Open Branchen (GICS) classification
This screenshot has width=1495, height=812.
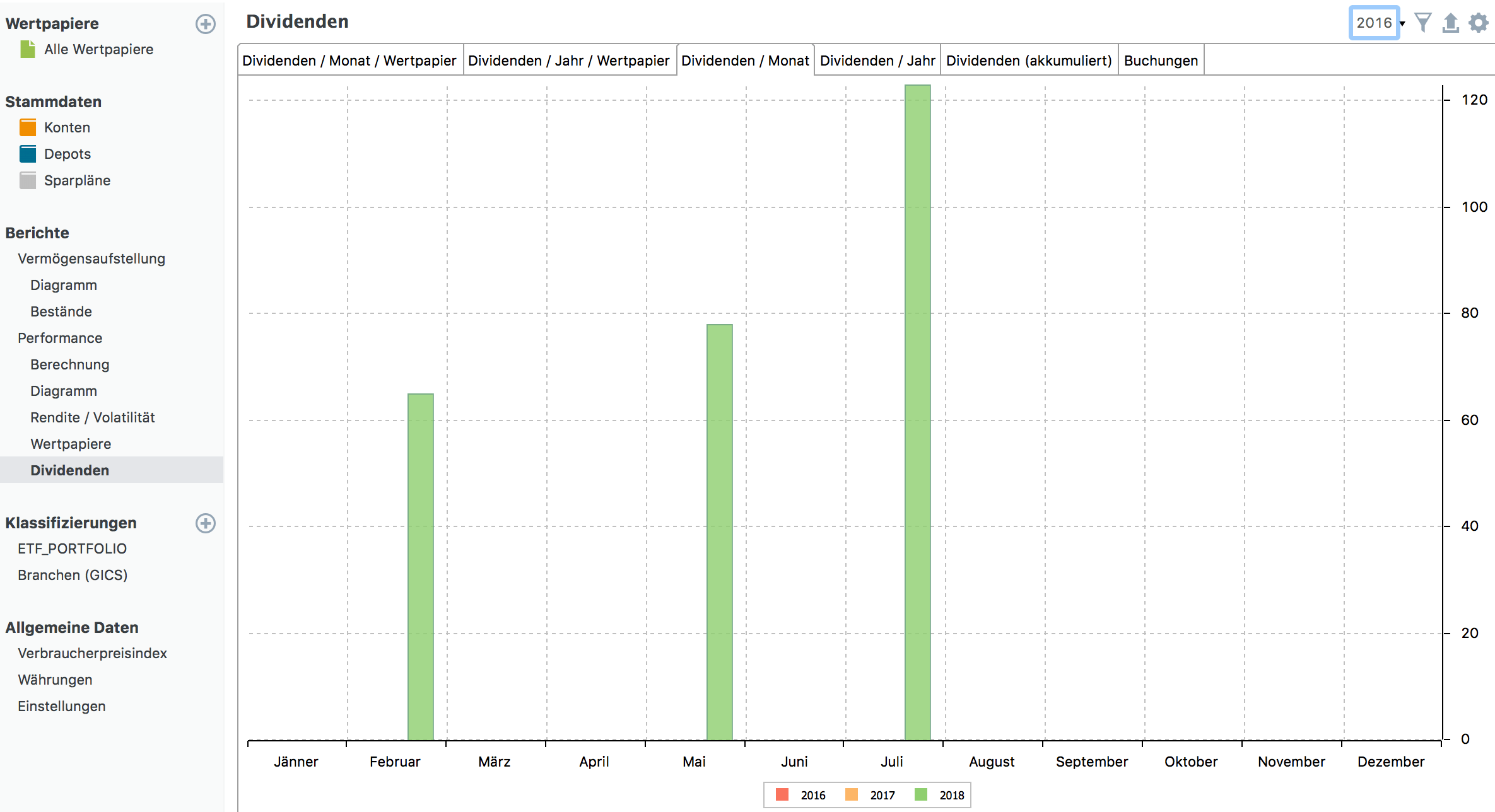[x=73, y=575]
